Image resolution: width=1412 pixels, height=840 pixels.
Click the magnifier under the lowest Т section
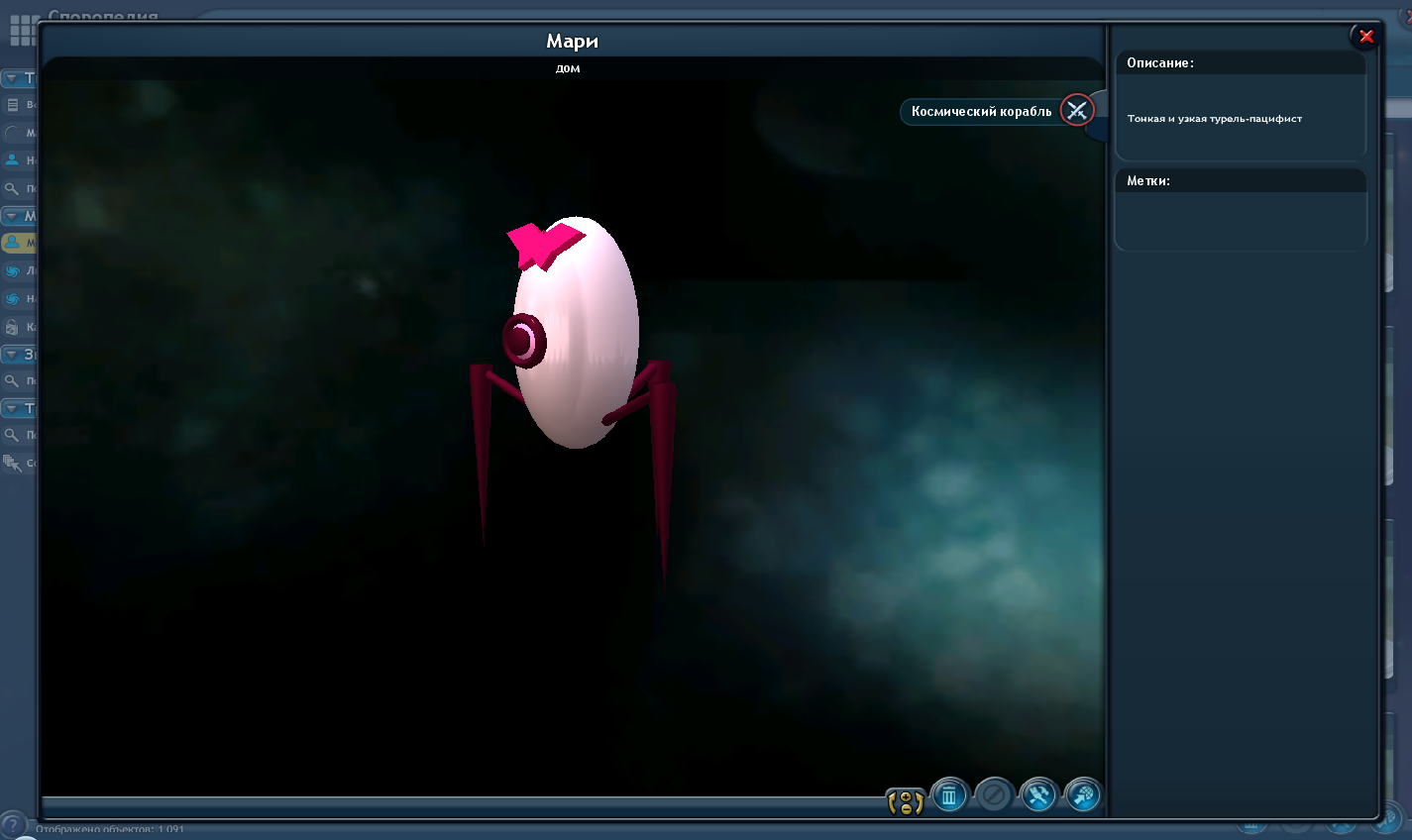click(x=13, y=435)
